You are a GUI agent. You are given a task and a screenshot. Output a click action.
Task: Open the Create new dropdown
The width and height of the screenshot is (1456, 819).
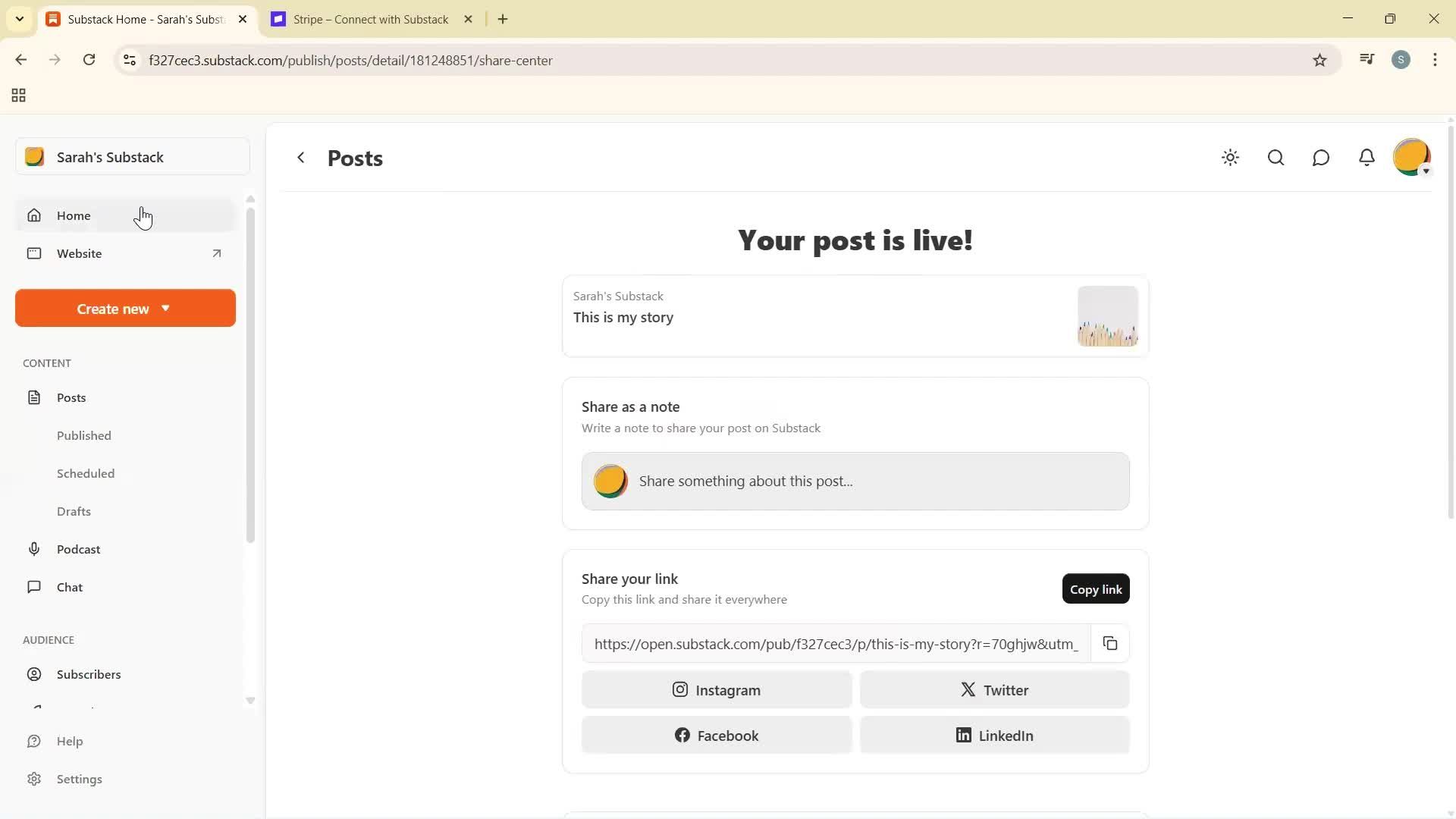124,308
